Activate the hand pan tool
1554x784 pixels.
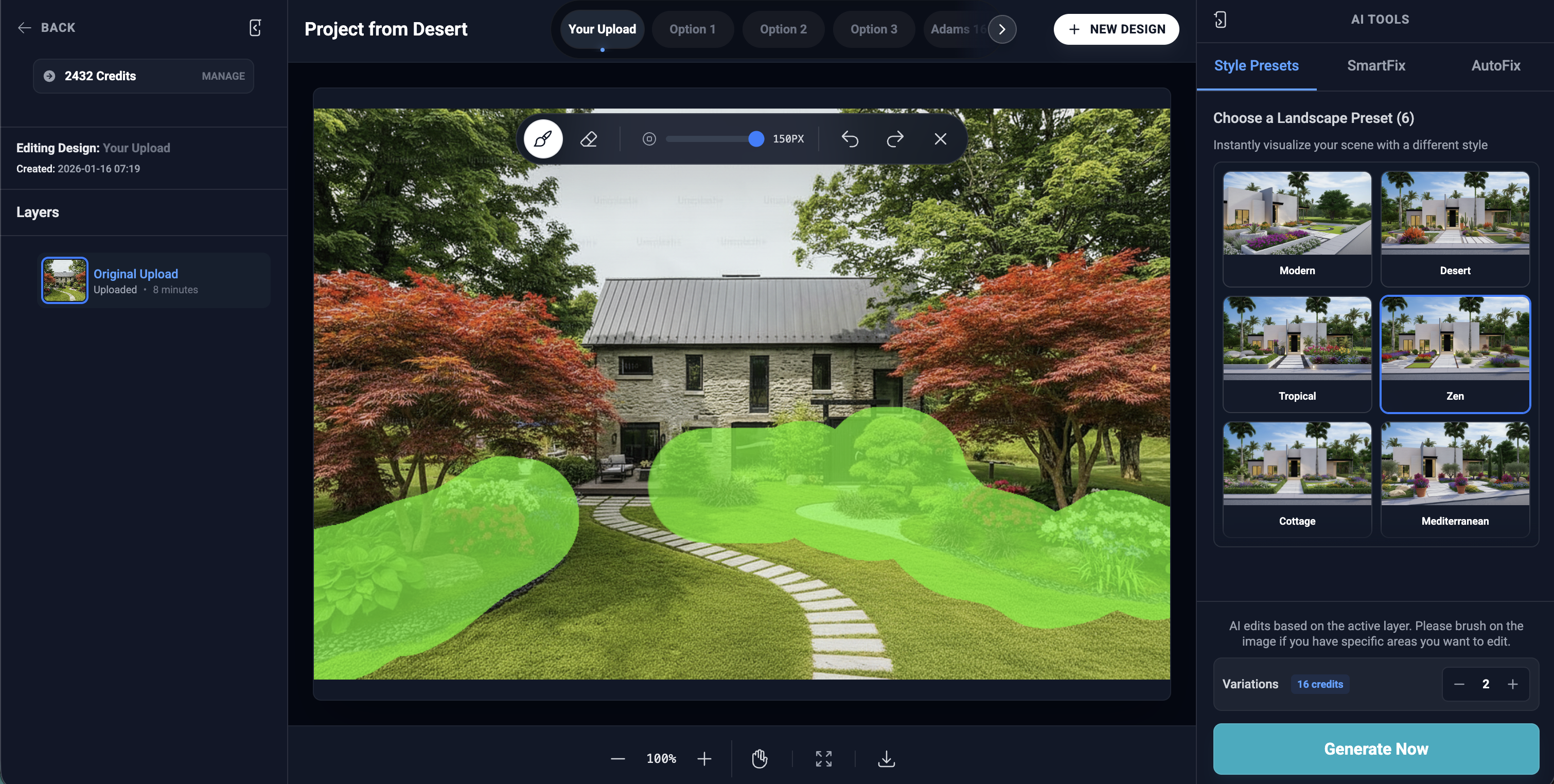pos(760,759)
